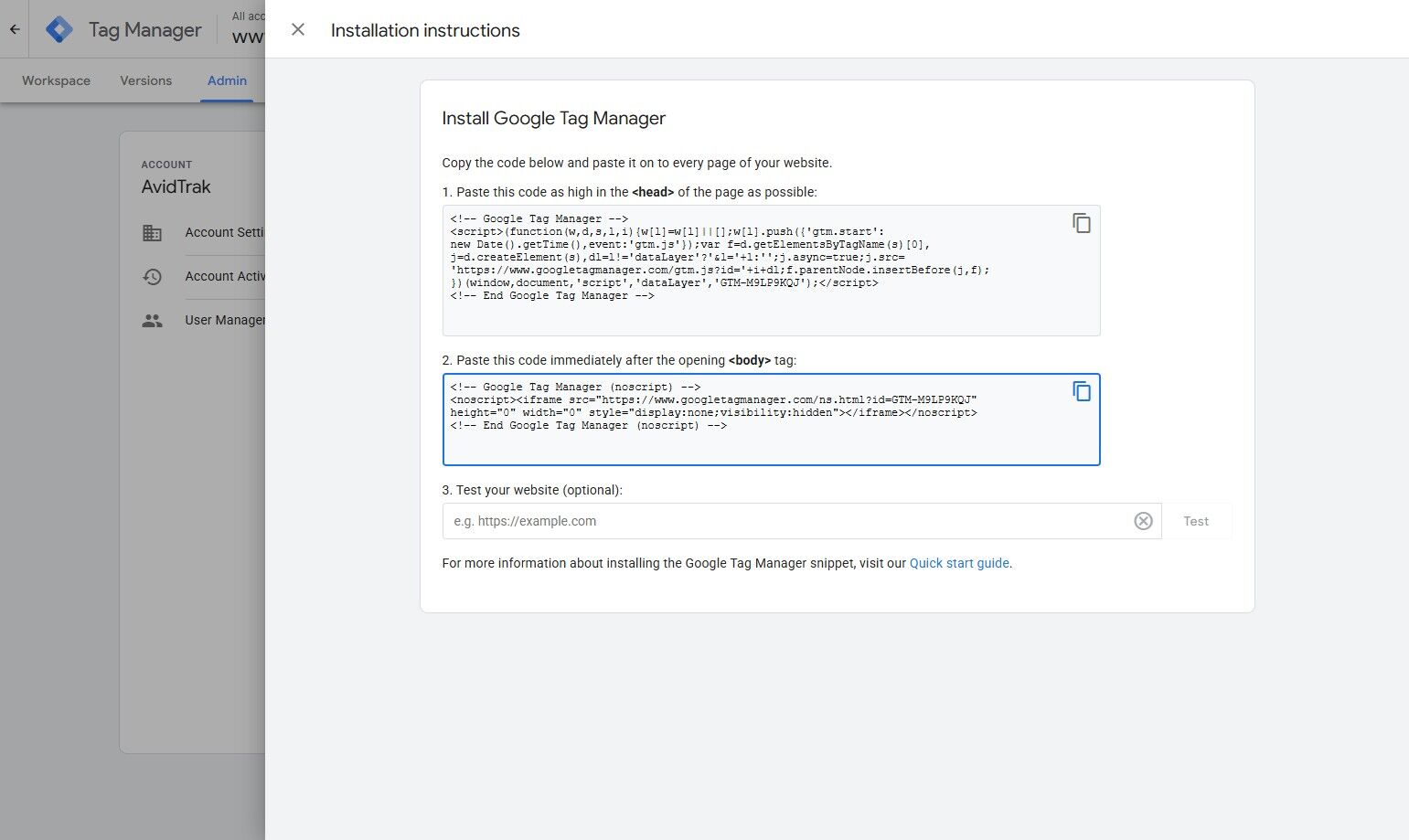
Task: Clear the test URL field
Action: click(x=1143, y=521)
